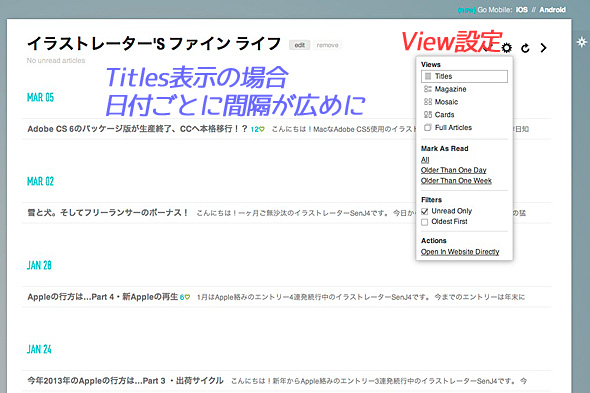This screenshot has width=590, height=393.
Task: Click the edit button next to feed title
Action: (300, 45)
